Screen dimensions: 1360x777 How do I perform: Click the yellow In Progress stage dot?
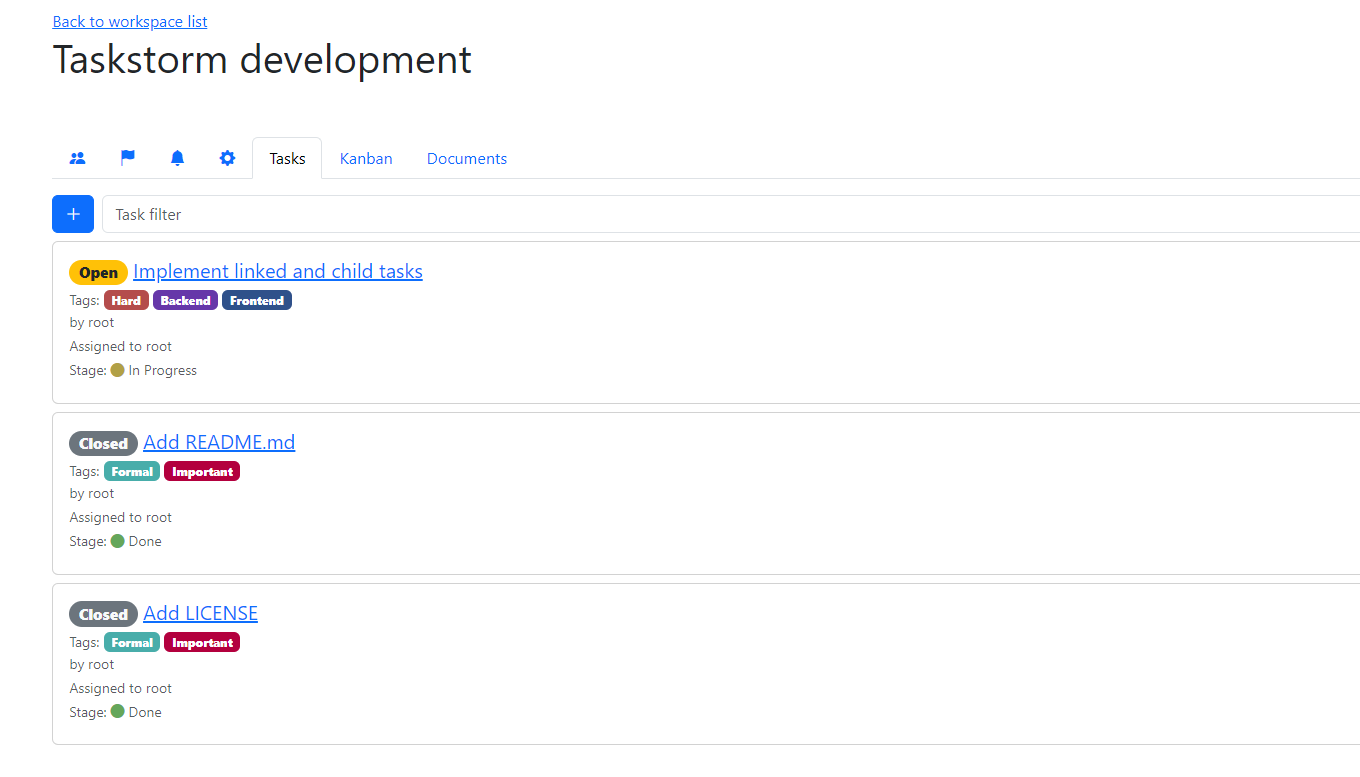pyautogui.click(x=117, y=370)
